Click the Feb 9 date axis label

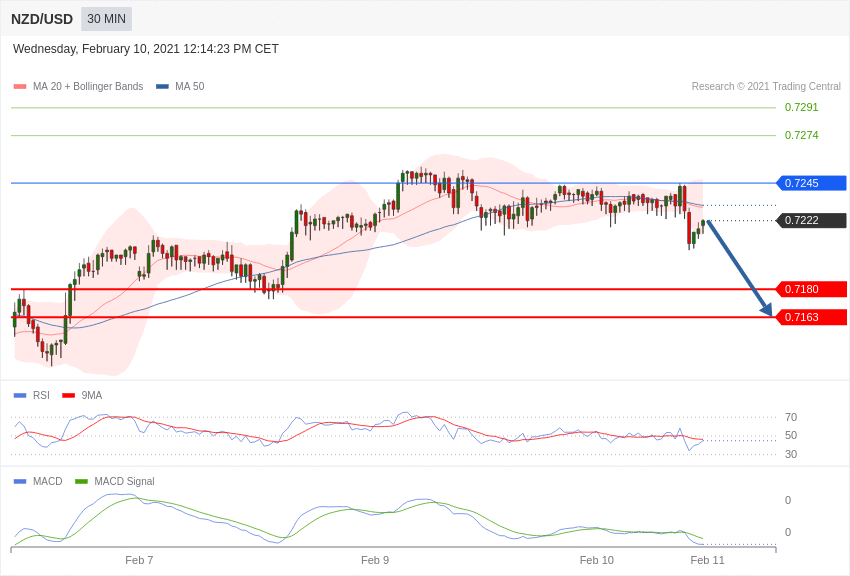click(x=375, y=560)
